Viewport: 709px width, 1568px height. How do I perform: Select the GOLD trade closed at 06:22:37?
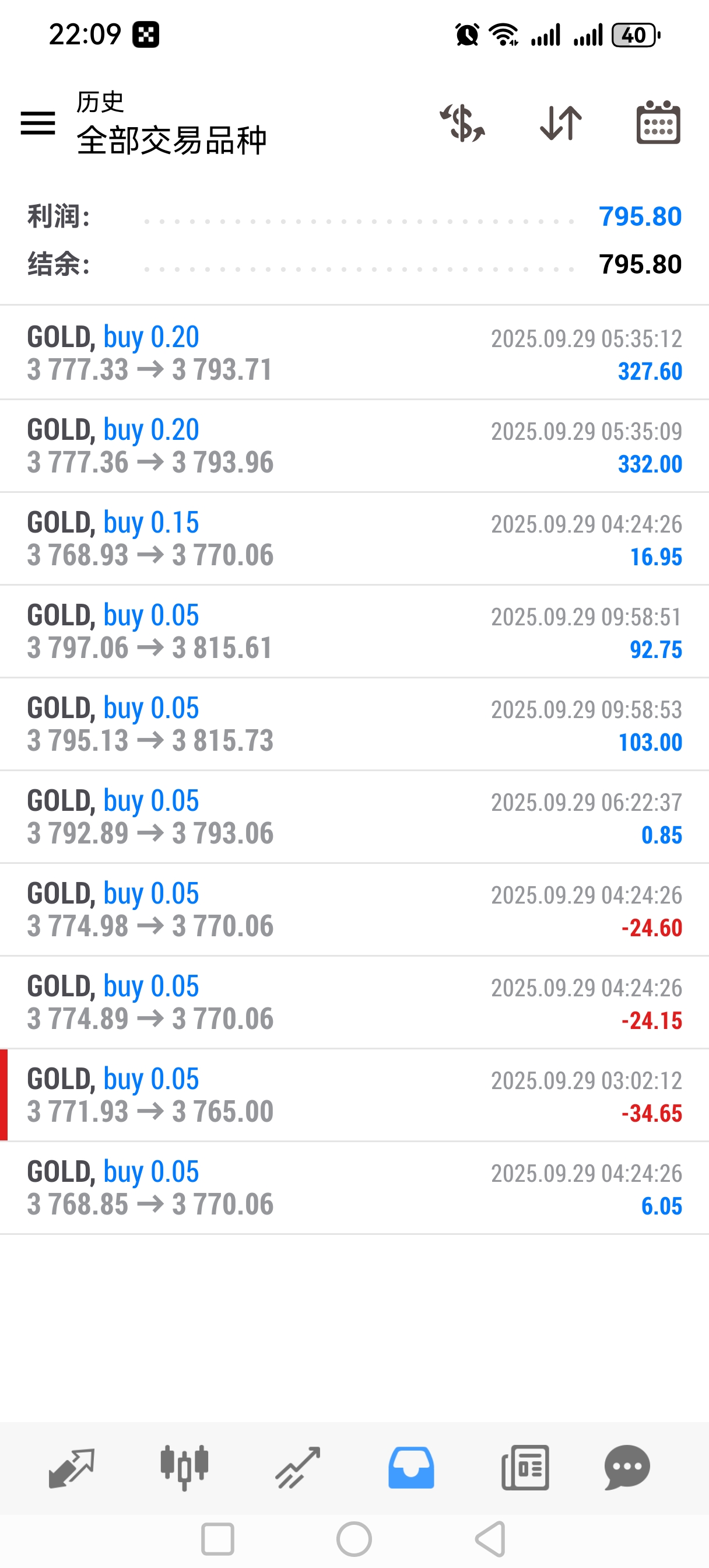click(x=354, y=817)
